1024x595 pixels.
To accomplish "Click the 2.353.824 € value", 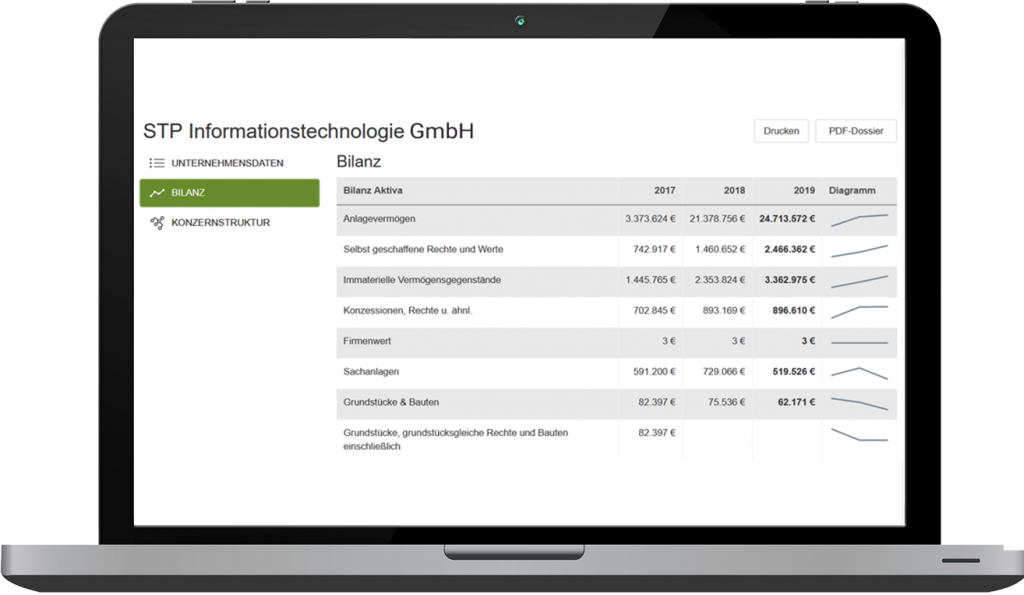I will (720, 280).
